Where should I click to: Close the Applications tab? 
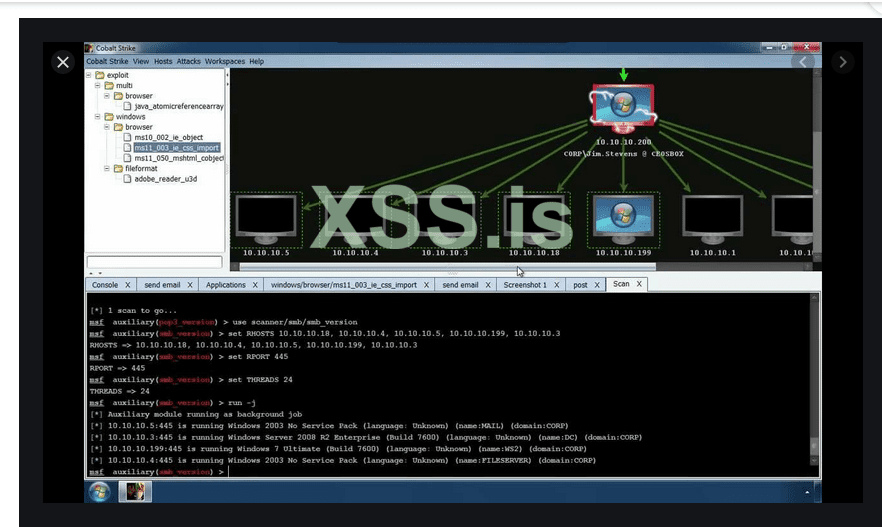click(255, 285)
